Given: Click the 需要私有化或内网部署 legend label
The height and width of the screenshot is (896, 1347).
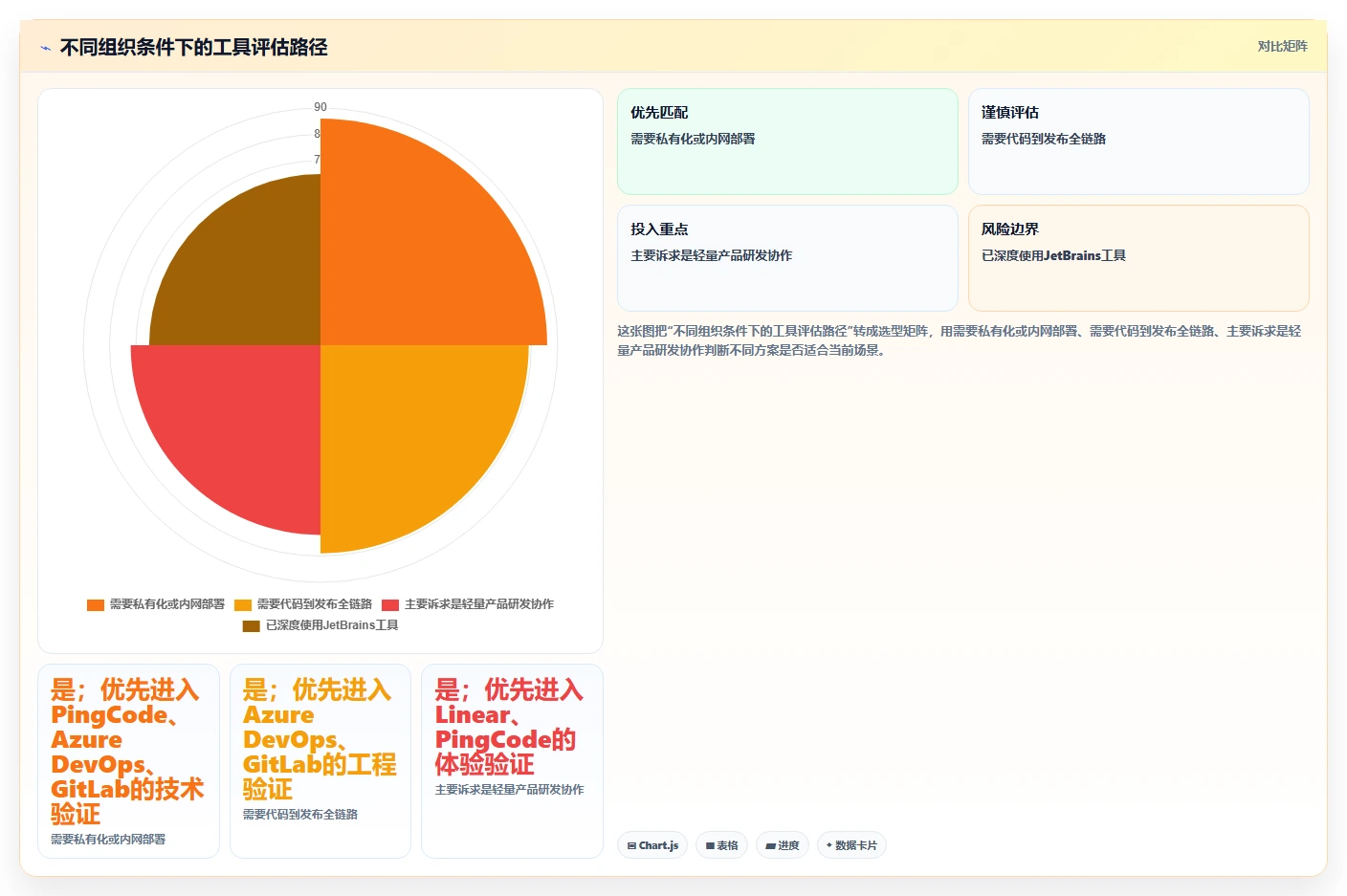Looking at the screenshot, I should (x=166, y=604).
